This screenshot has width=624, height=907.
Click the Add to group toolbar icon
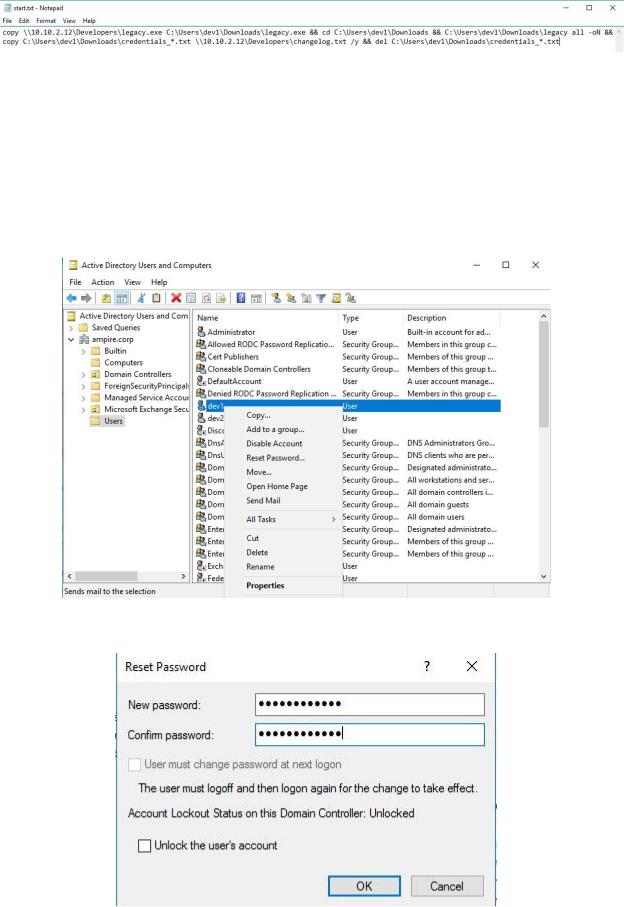click(351, 298)
